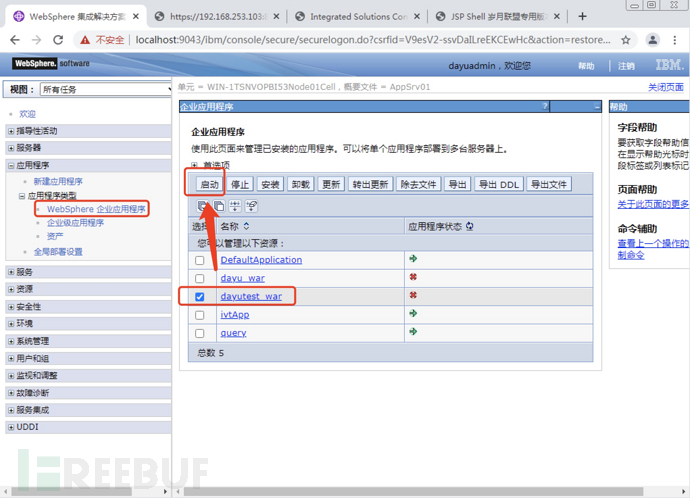Click the 导出 DDL button
The width and height of the screenshot is (690, 498).
[x=499, y=184]
